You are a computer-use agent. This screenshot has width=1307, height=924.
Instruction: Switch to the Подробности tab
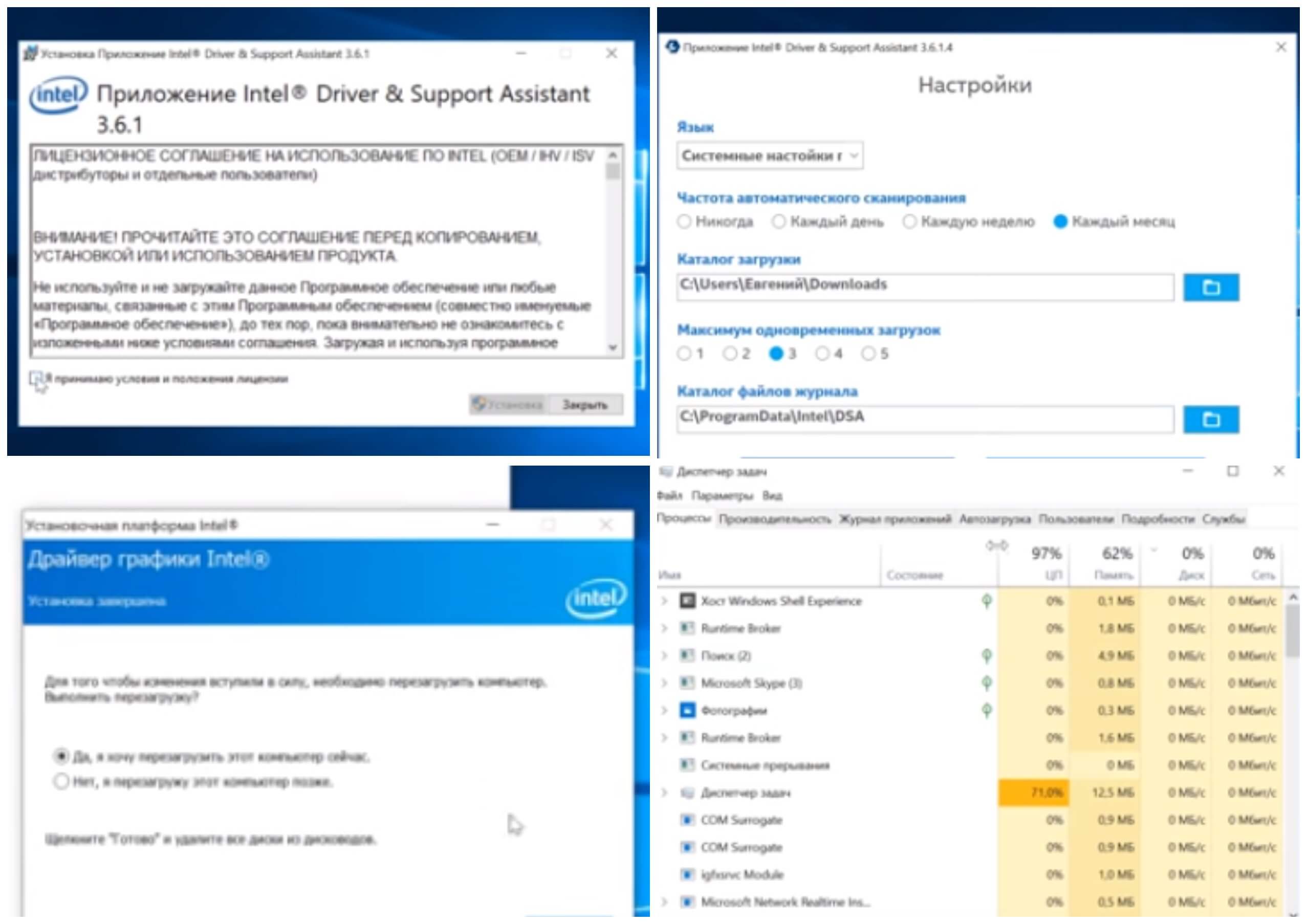coord(1158,519)
